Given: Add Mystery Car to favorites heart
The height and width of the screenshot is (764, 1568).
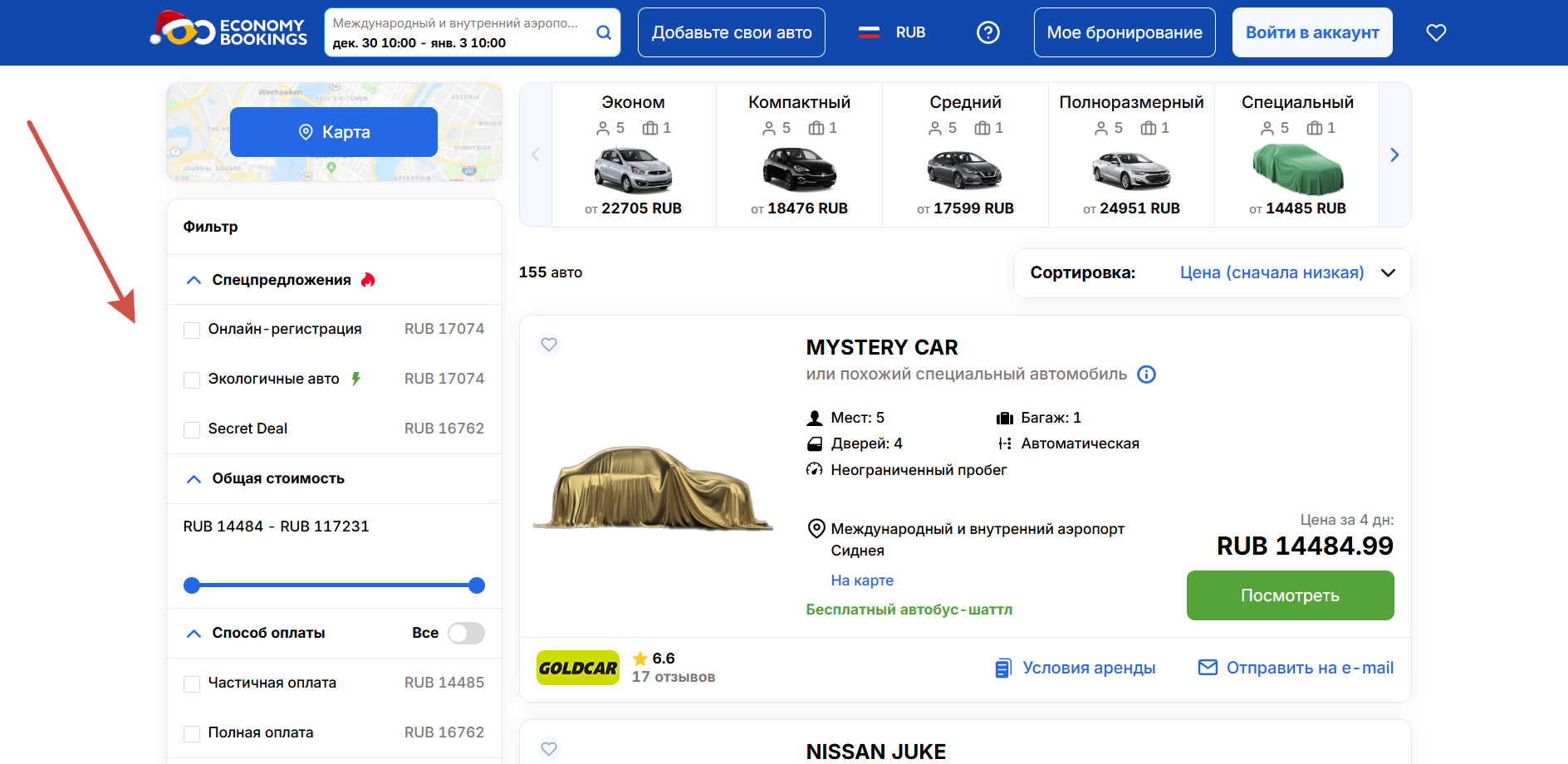Looking at the screenshot, I should point(549,344).
